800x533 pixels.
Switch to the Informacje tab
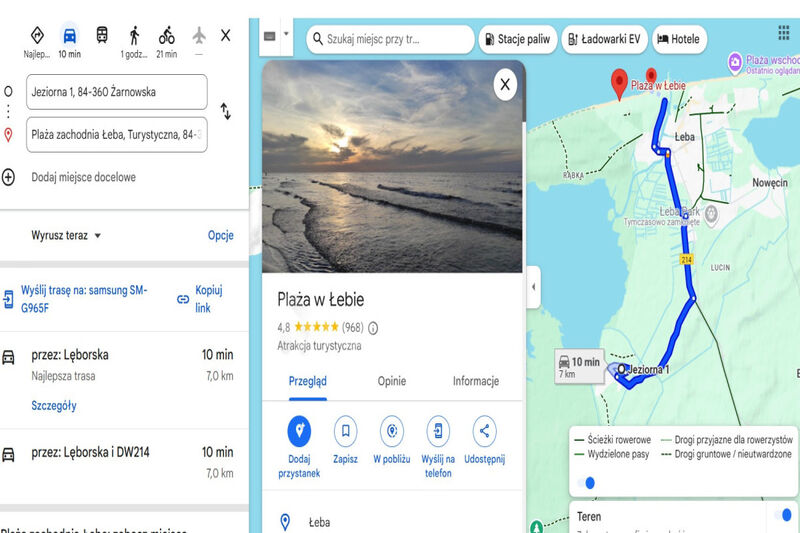pos(476,381)
